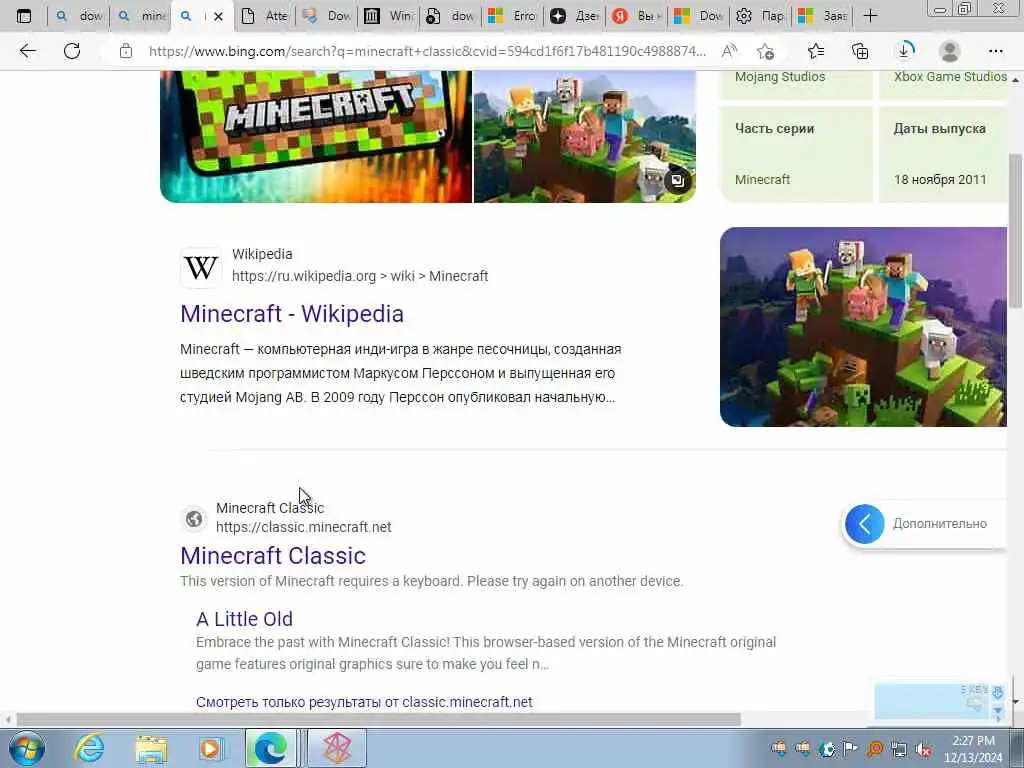Switch to the 'Erro' Microsoft tab

(513, 16)
